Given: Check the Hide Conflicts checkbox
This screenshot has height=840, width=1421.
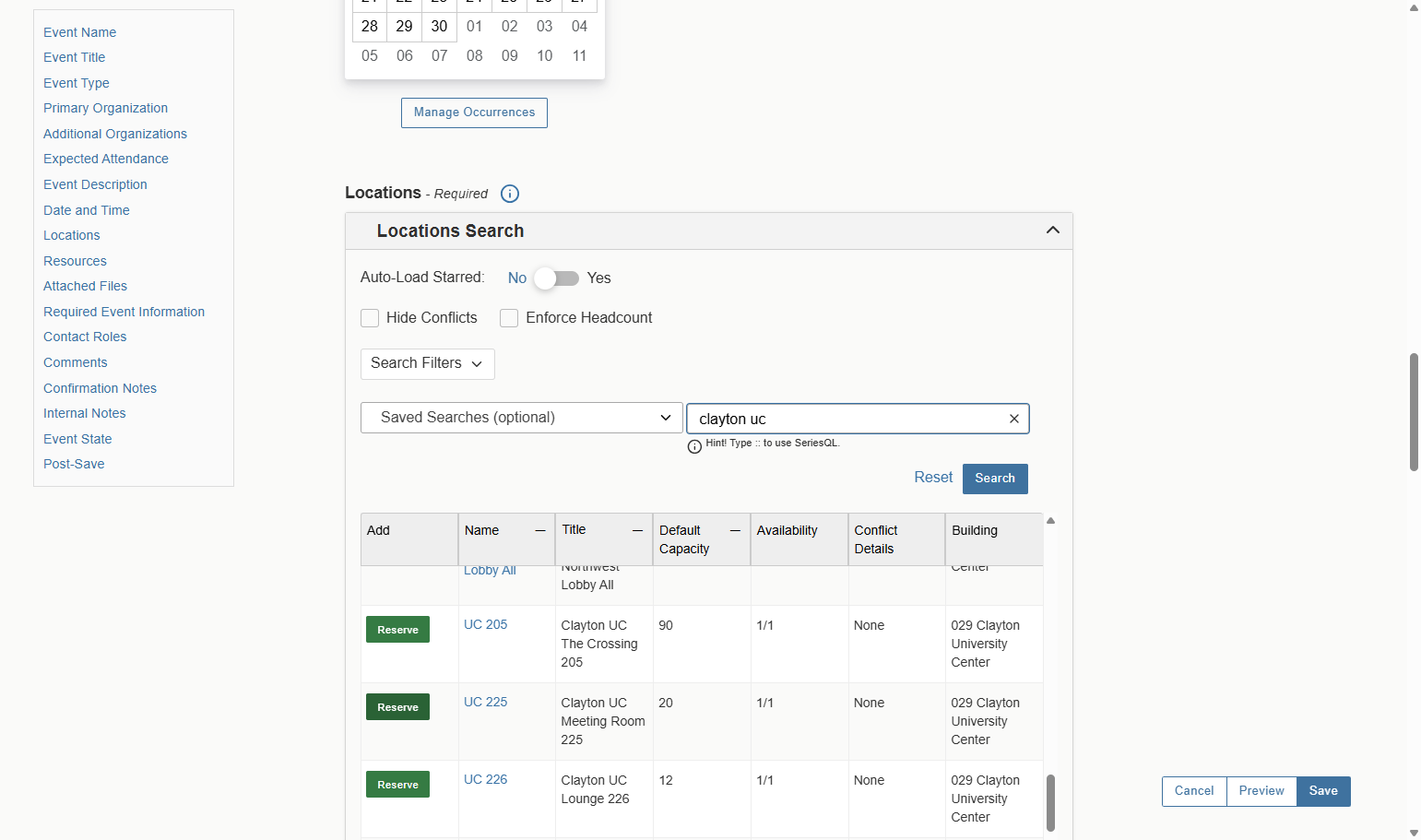Looking at the screenshot, I should pyautogui.click(x=370, y=318).
